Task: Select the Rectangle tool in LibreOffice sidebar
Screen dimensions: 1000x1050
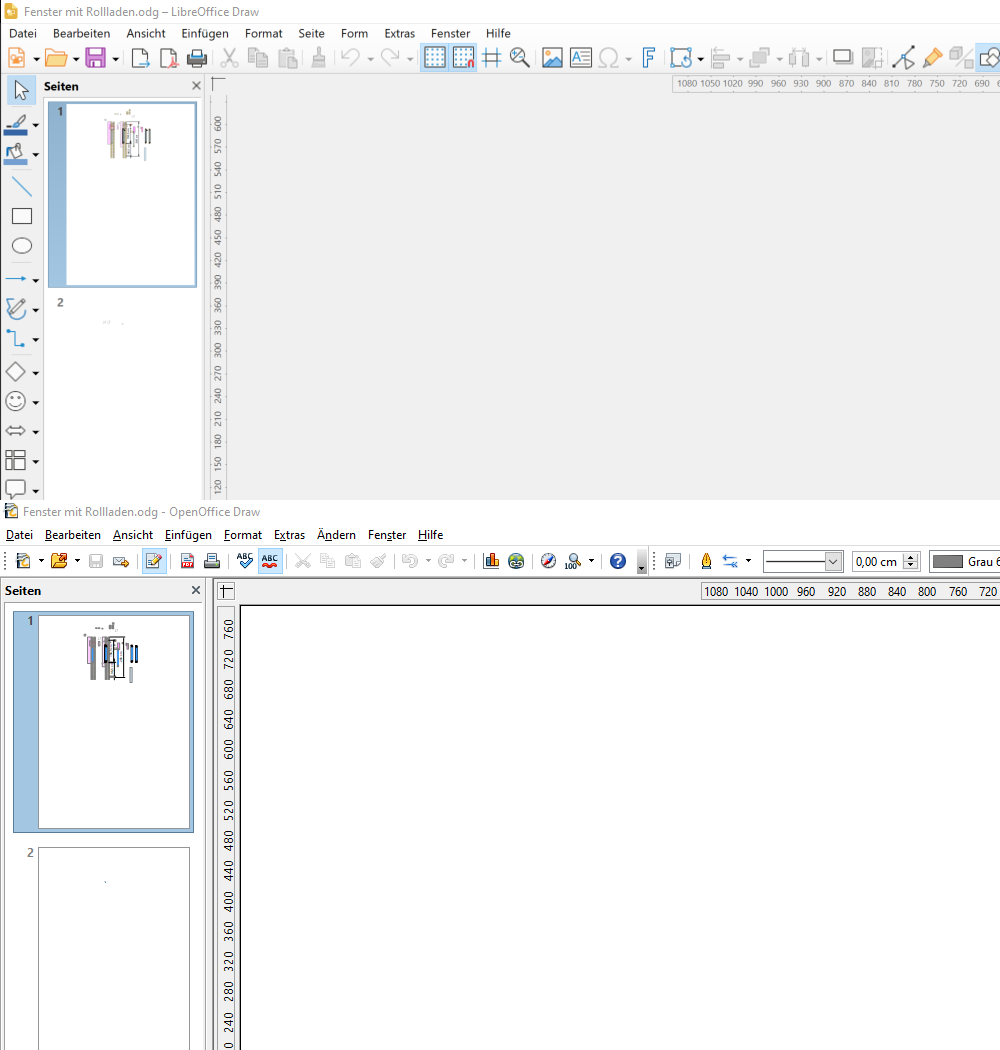Action: click(22, 216)
